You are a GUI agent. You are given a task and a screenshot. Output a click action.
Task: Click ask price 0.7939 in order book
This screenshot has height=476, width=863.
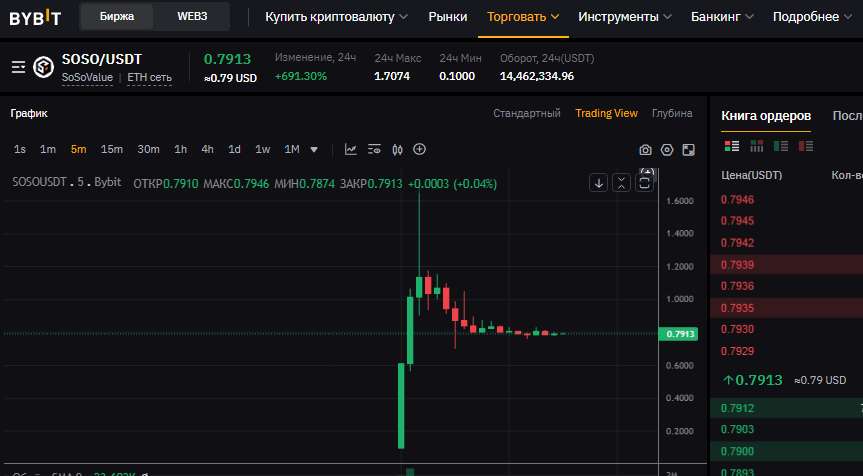coord(737,265)
